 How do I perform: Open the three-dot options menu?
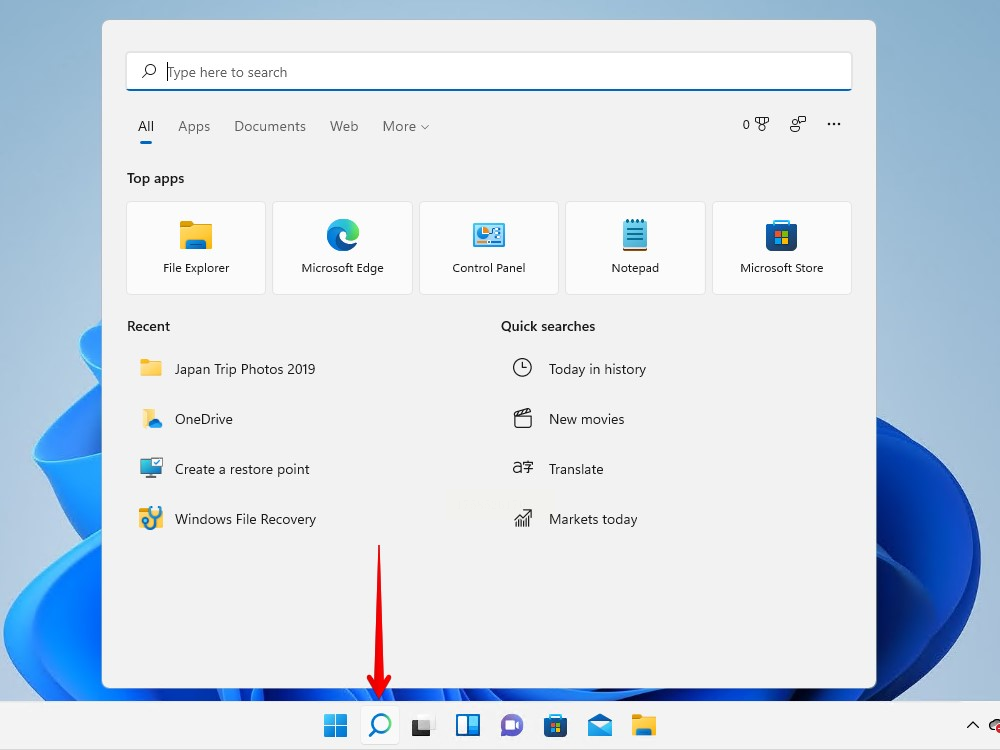[834, 125]
